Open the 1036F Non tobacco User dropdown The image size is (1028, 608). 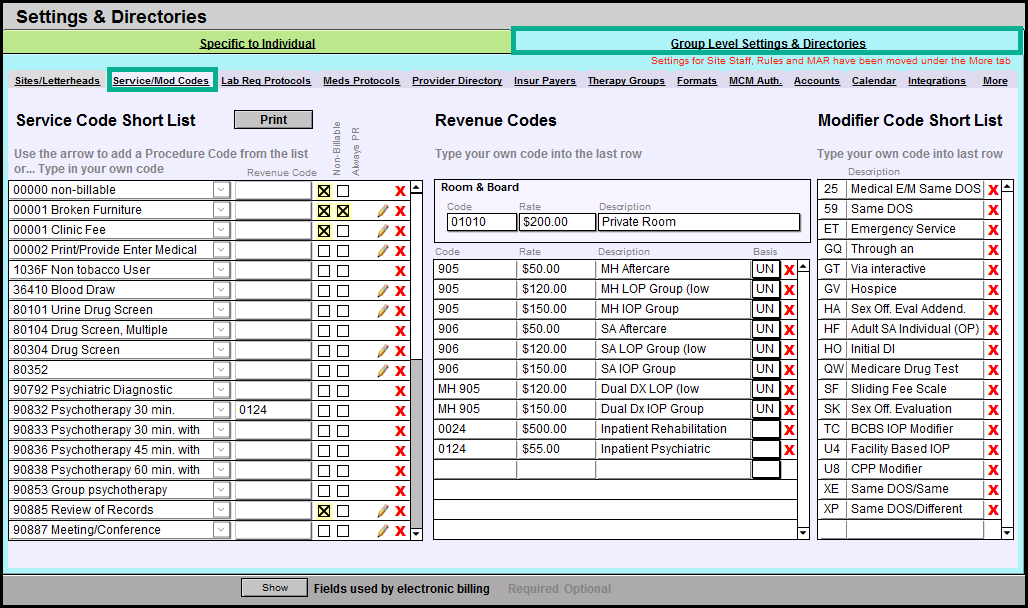click(221, 270)
